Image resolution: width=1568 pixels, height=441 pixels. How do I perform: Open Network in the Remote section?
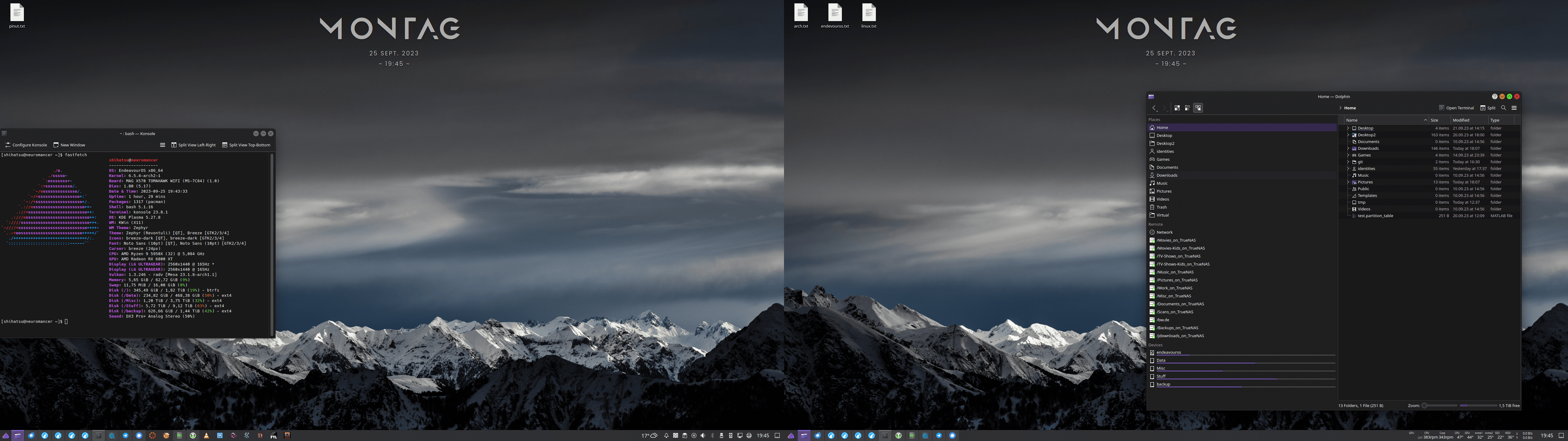pyautogui.click(x=1242, y=232)
